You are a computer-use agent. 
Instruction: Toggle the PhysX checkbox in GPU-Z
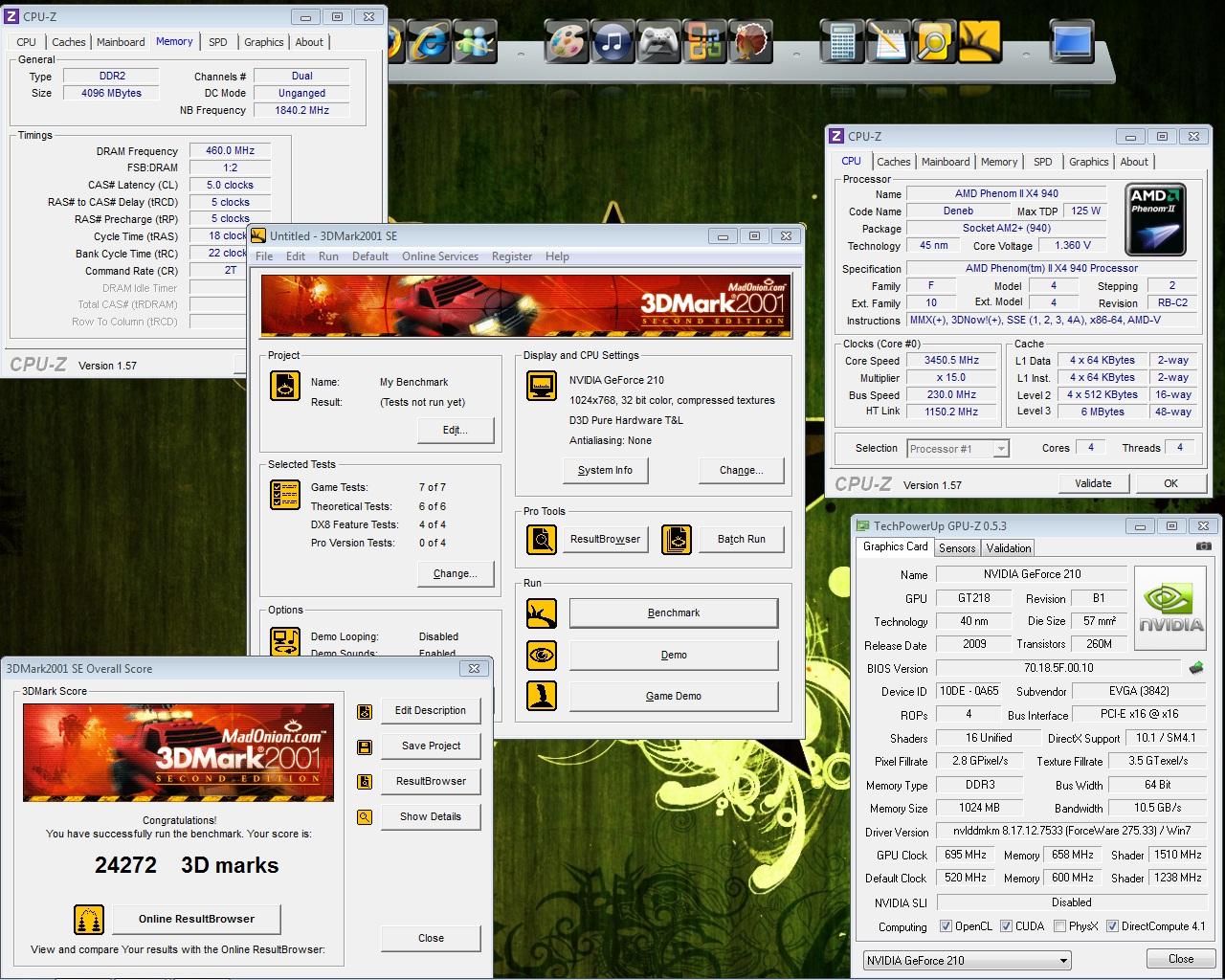click(x=1059, y=926)
